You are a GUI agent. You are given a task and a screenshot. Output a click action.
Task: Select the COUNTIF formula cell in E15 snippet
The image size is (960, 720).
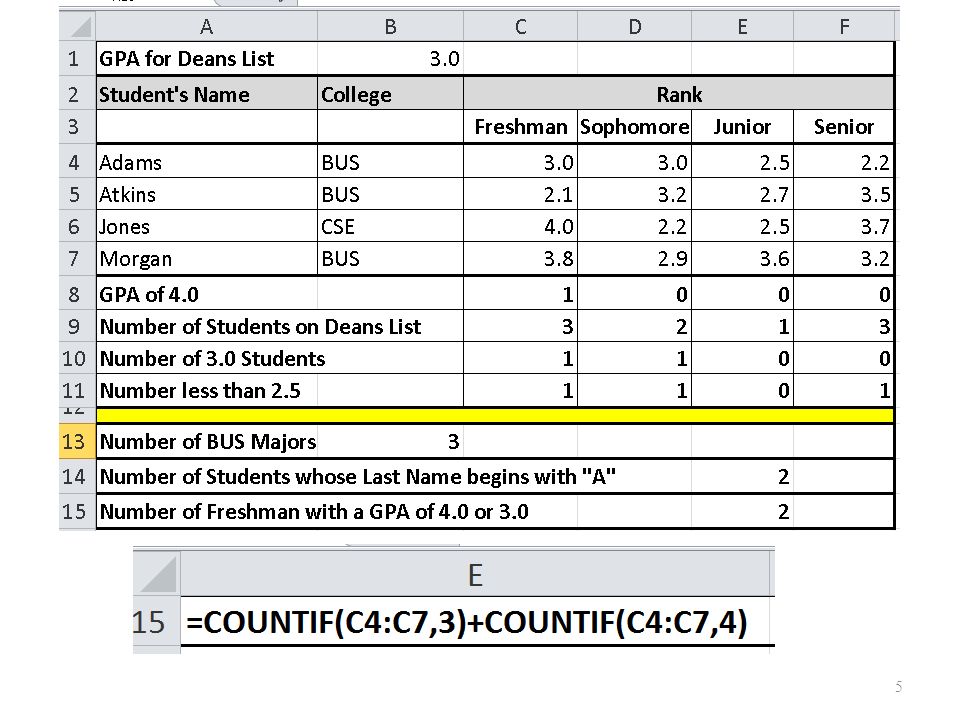pyautogui.click(x=478, y=622)
